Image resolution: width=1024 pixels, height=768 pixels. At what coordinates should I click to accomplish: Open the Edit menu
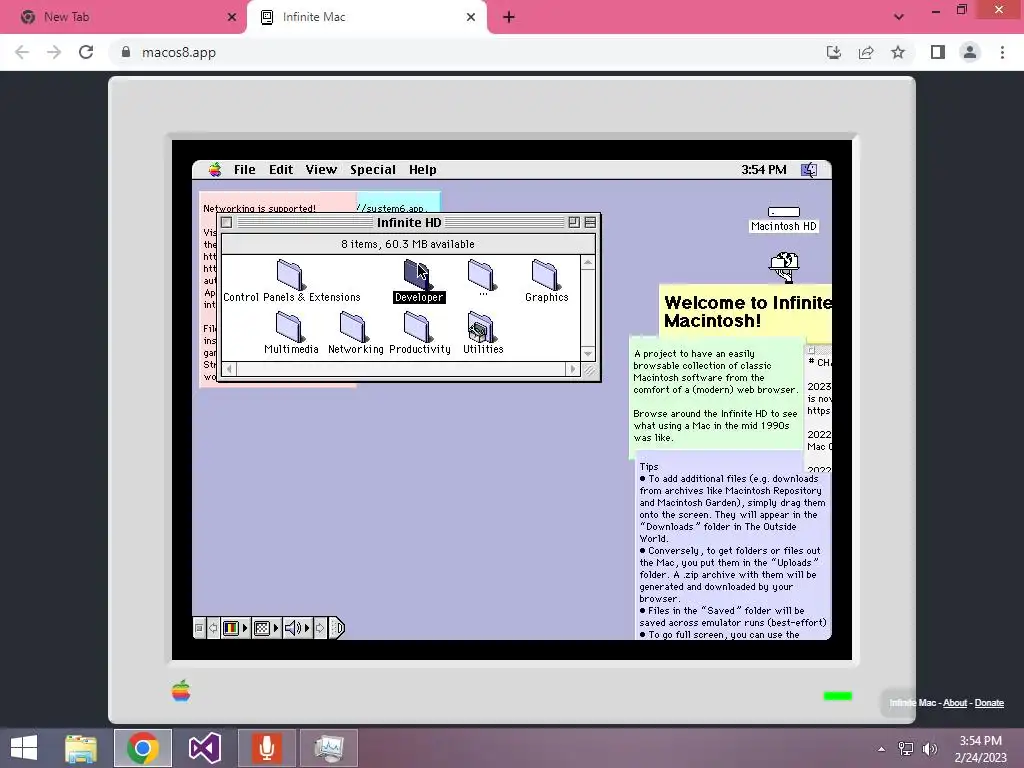281,170
